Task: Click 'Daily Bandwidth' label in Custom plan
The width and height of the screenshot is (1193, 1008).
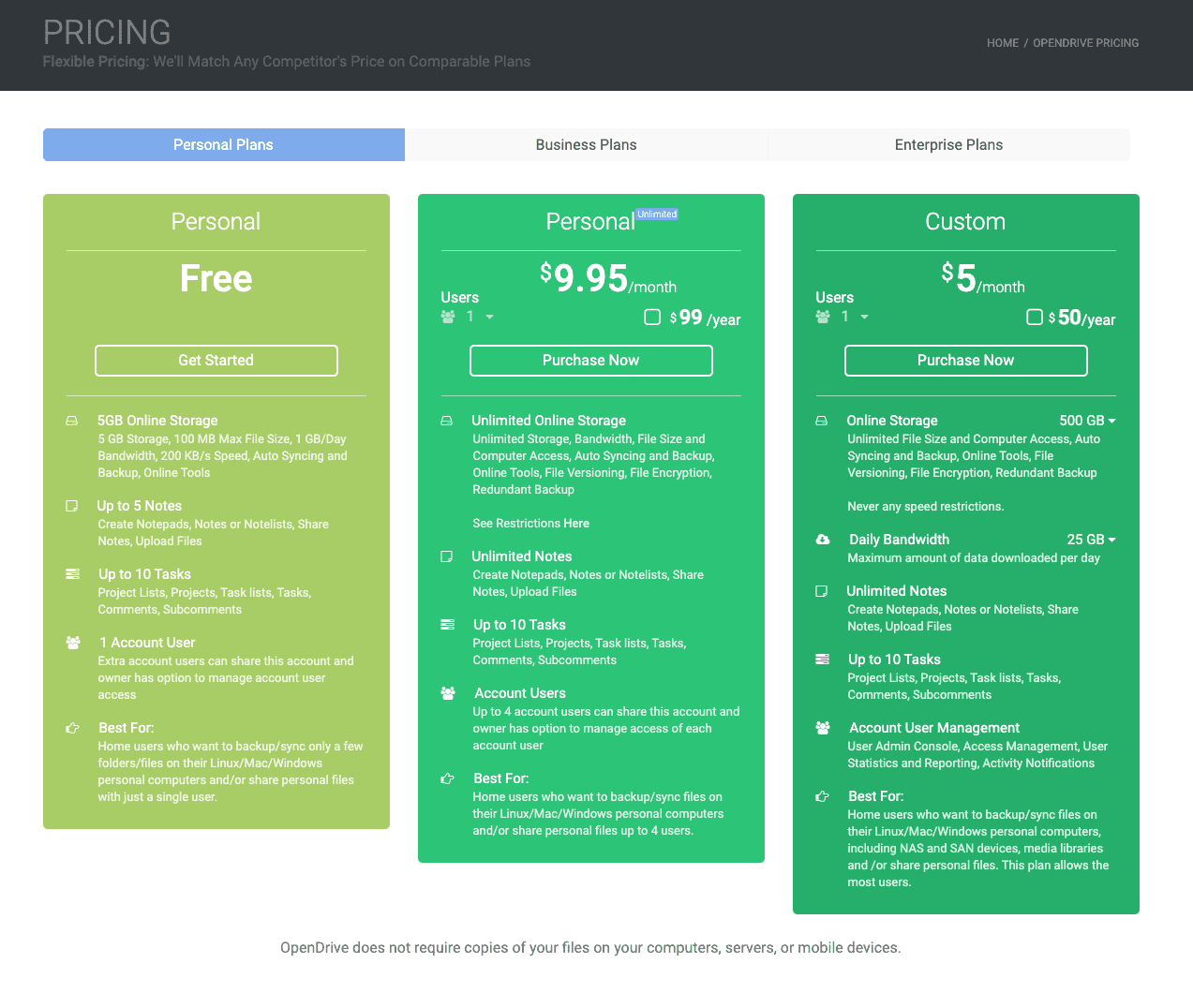Action: tap(900, 540)
